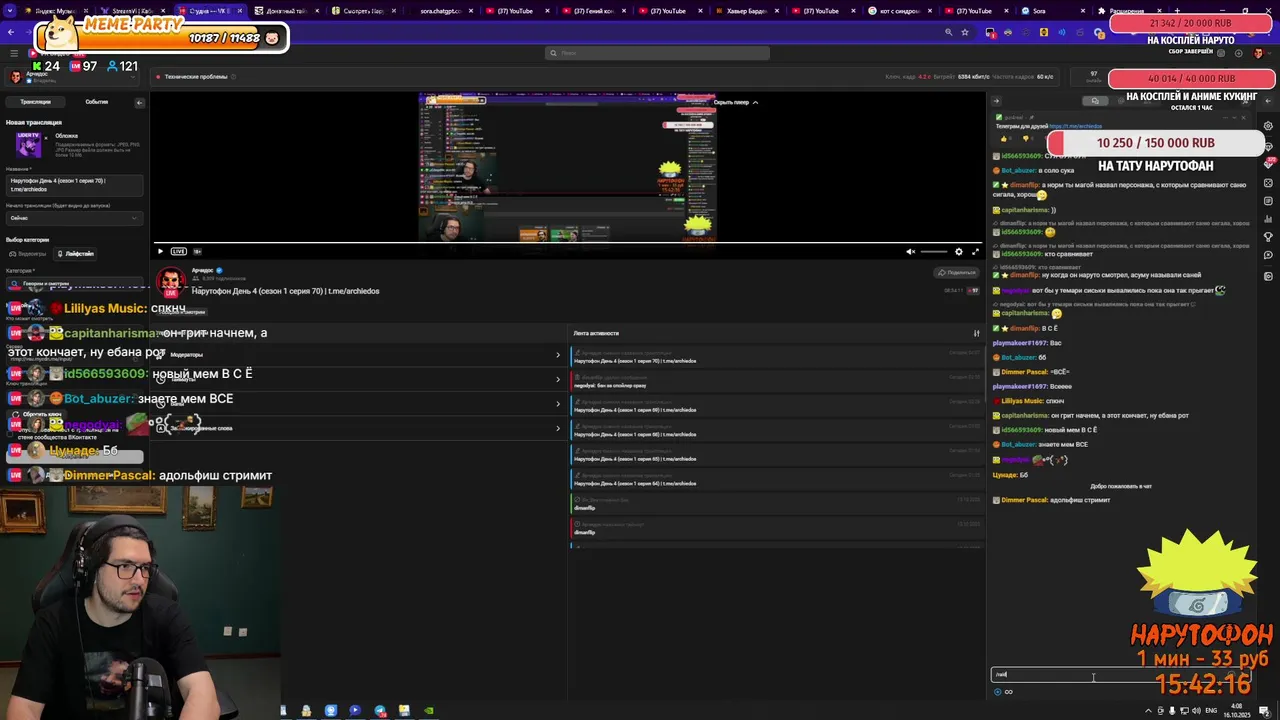Open the Арчедос channel avatar
The height and width of the screenshot is (720, 1280).
point(171,280)
